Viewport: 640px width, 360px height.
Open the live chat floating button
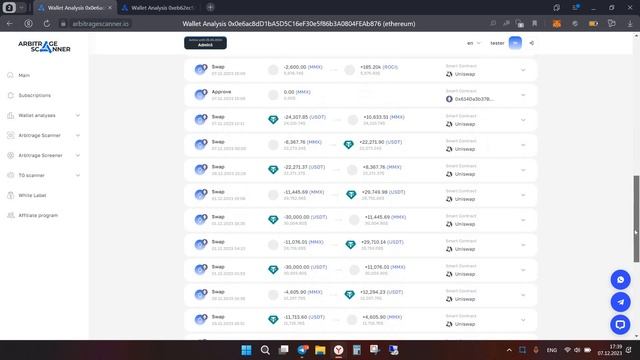(x=620, y=324)
